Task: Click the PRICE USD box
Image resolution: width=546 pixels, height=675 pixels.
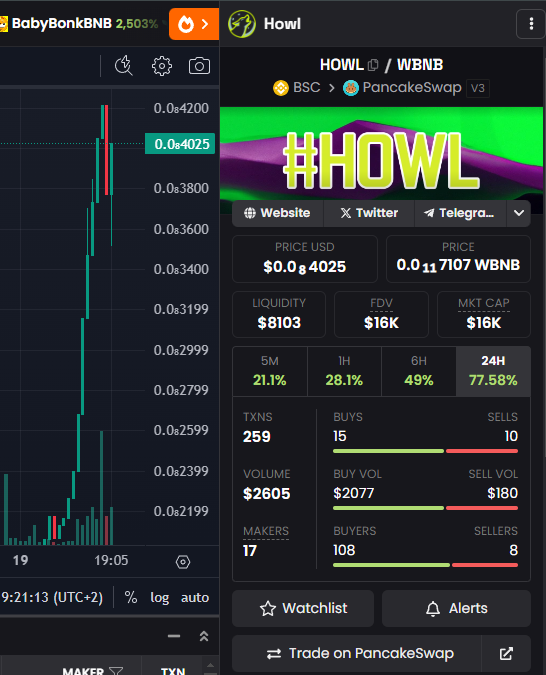Action: coord(305,259)
